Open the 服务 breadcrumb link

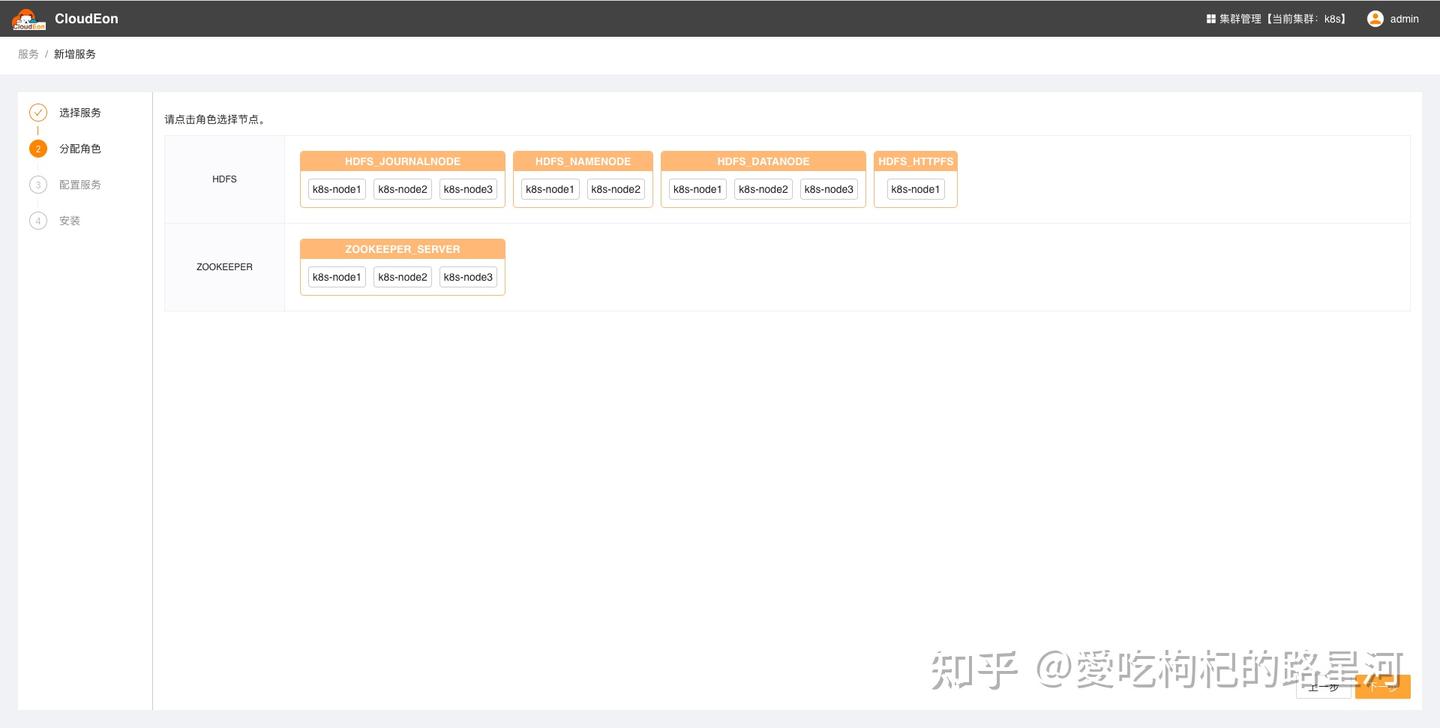coord(27,53)
